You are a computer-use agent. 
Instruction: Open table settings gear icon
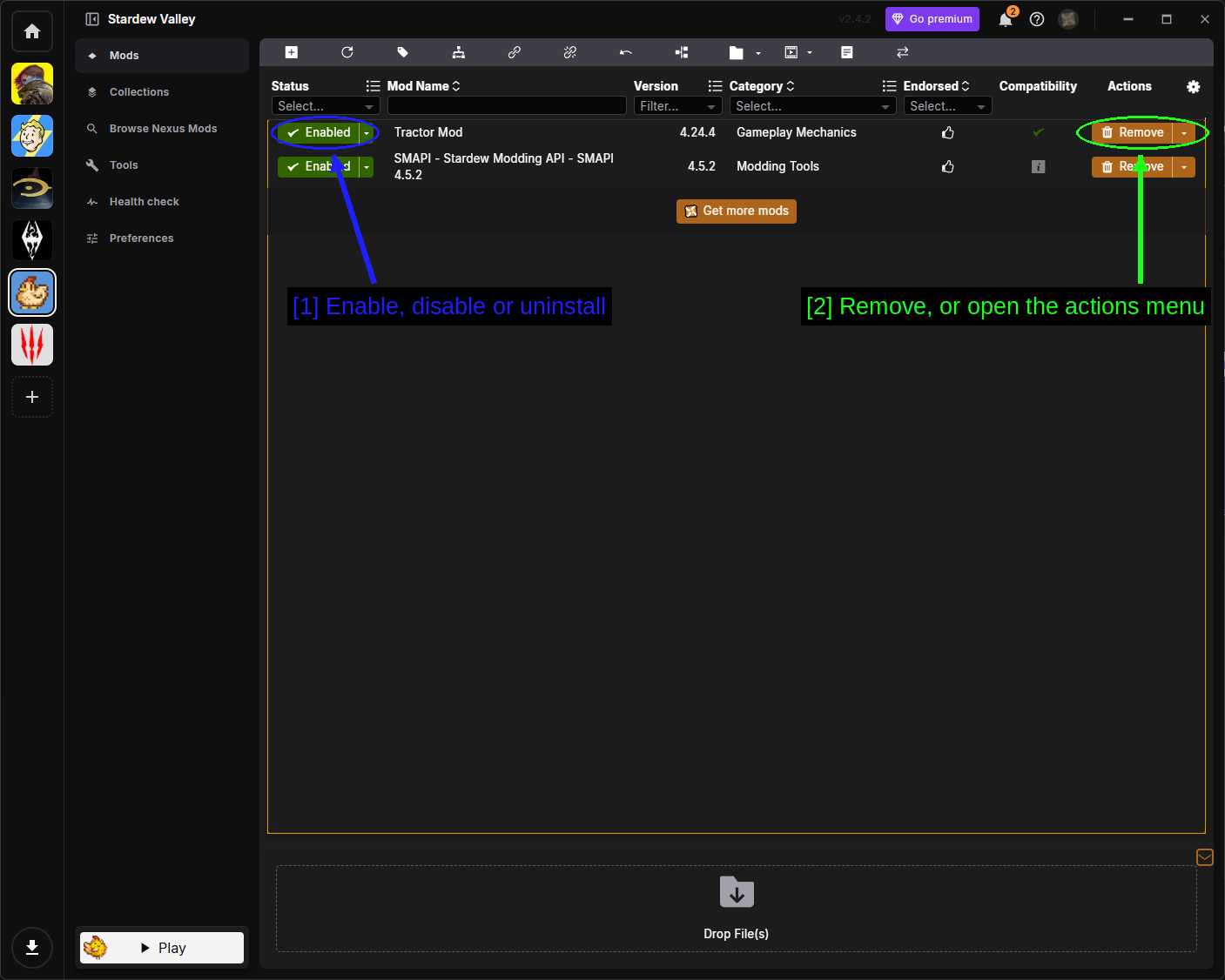[1194, 86]
